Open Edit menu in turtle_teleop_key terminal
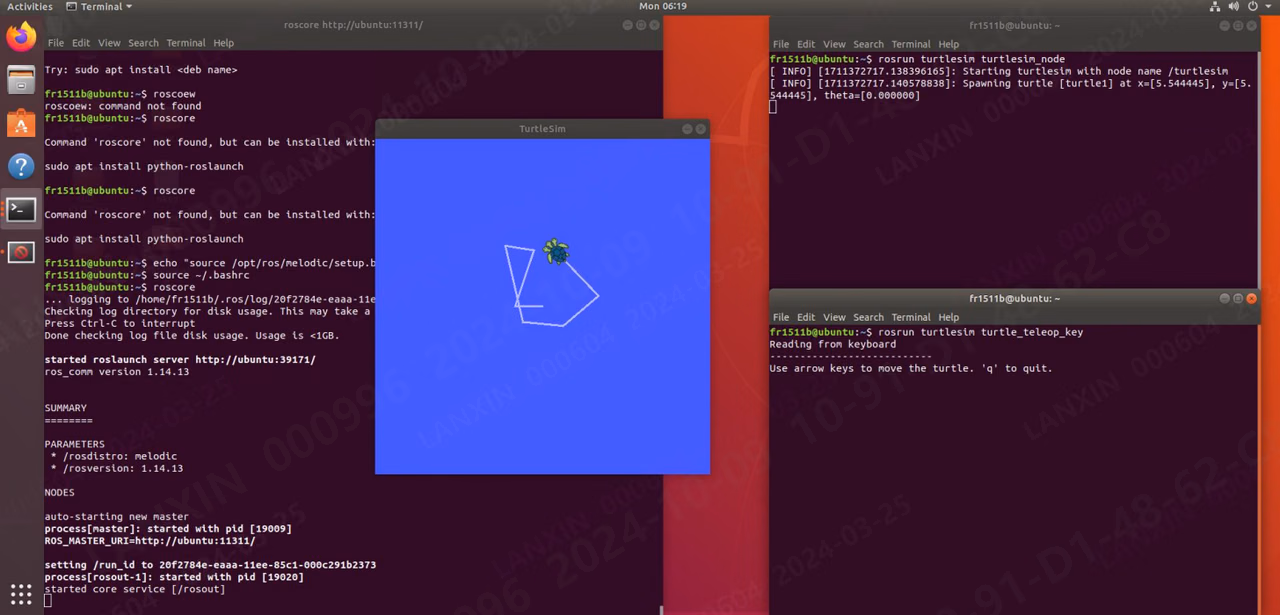The width and height of the screenshot is (1280, 615). [806, 317]
